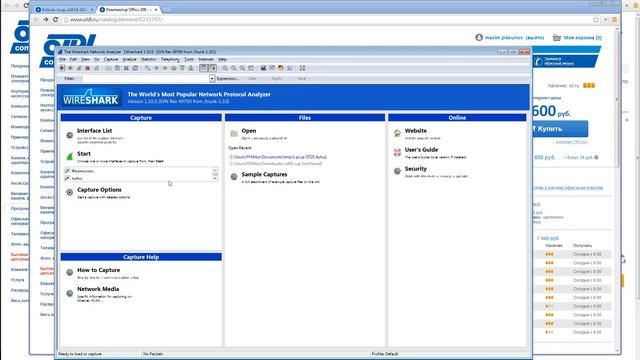The height and width of the screenshot is (360, 640).
Task: Jump to the last packet icon
Action: 191,68
